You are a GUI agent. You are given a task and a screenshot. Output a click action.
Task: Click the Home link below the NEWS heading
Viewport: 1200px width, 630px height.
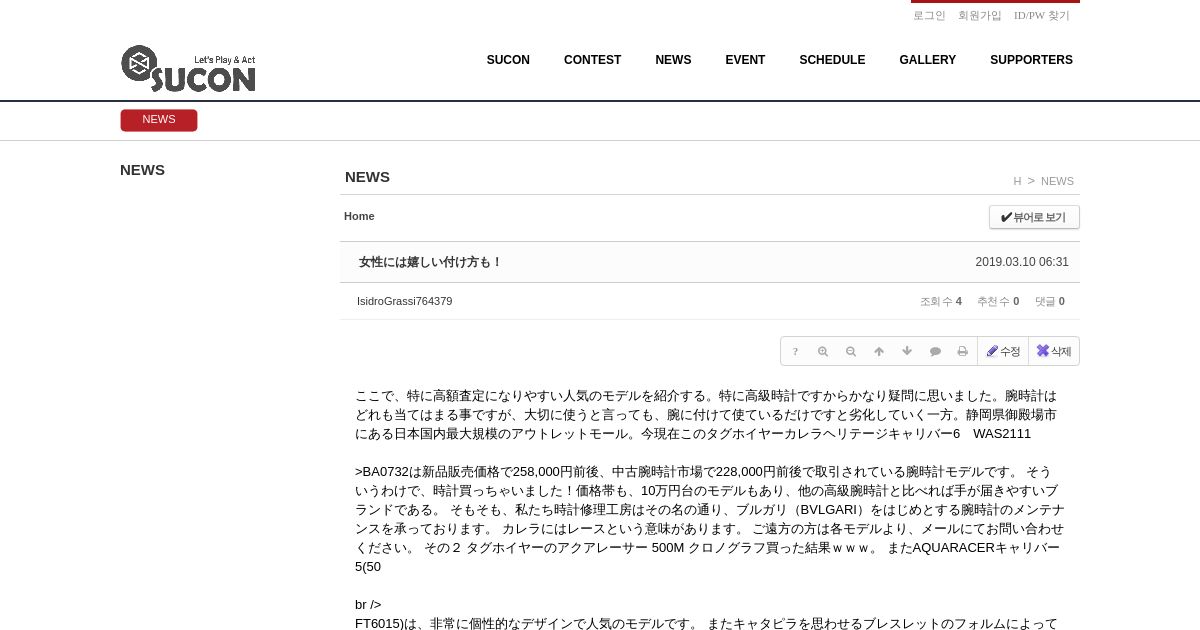(359, 216)
